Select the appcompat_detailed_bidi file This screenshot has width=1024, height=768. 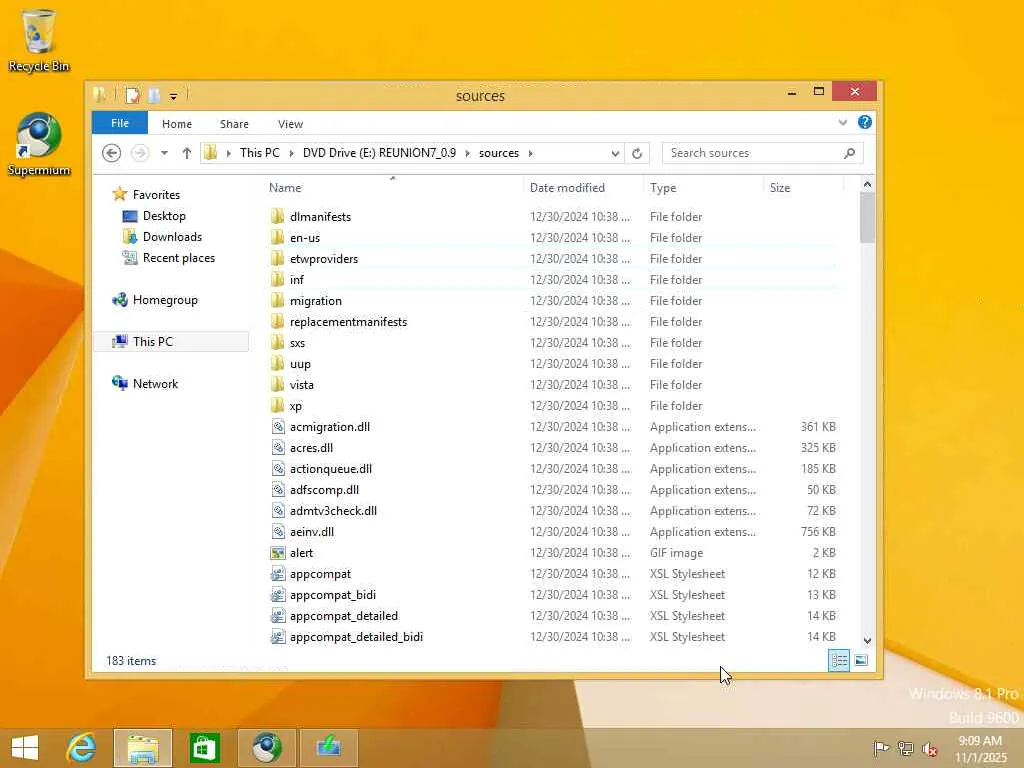coord(356,637)
